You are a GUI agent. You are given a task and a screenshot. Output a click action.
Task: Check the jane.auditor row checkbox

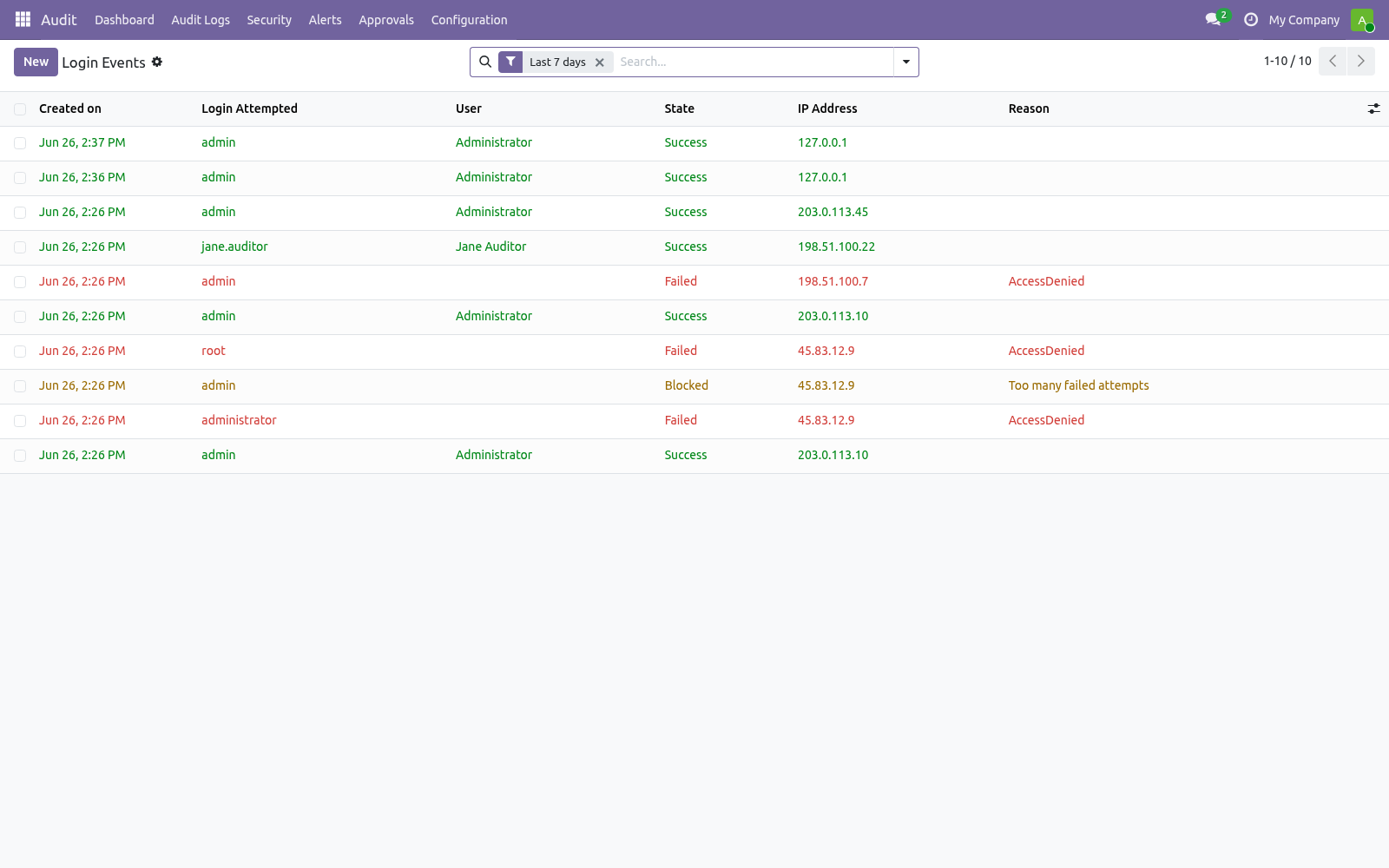pyautogui.click(x=20, y=247)
